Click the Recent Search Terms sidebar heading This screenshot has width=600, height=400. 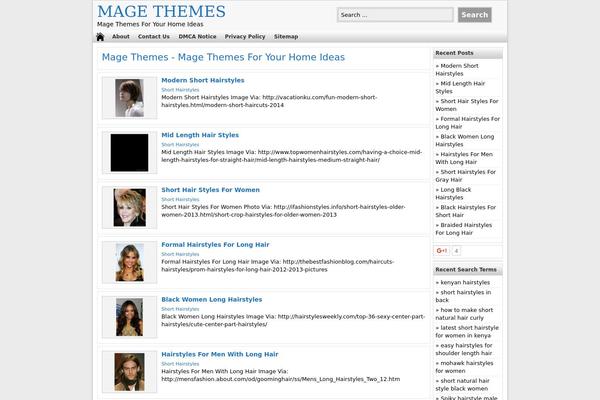pos(466,269)
